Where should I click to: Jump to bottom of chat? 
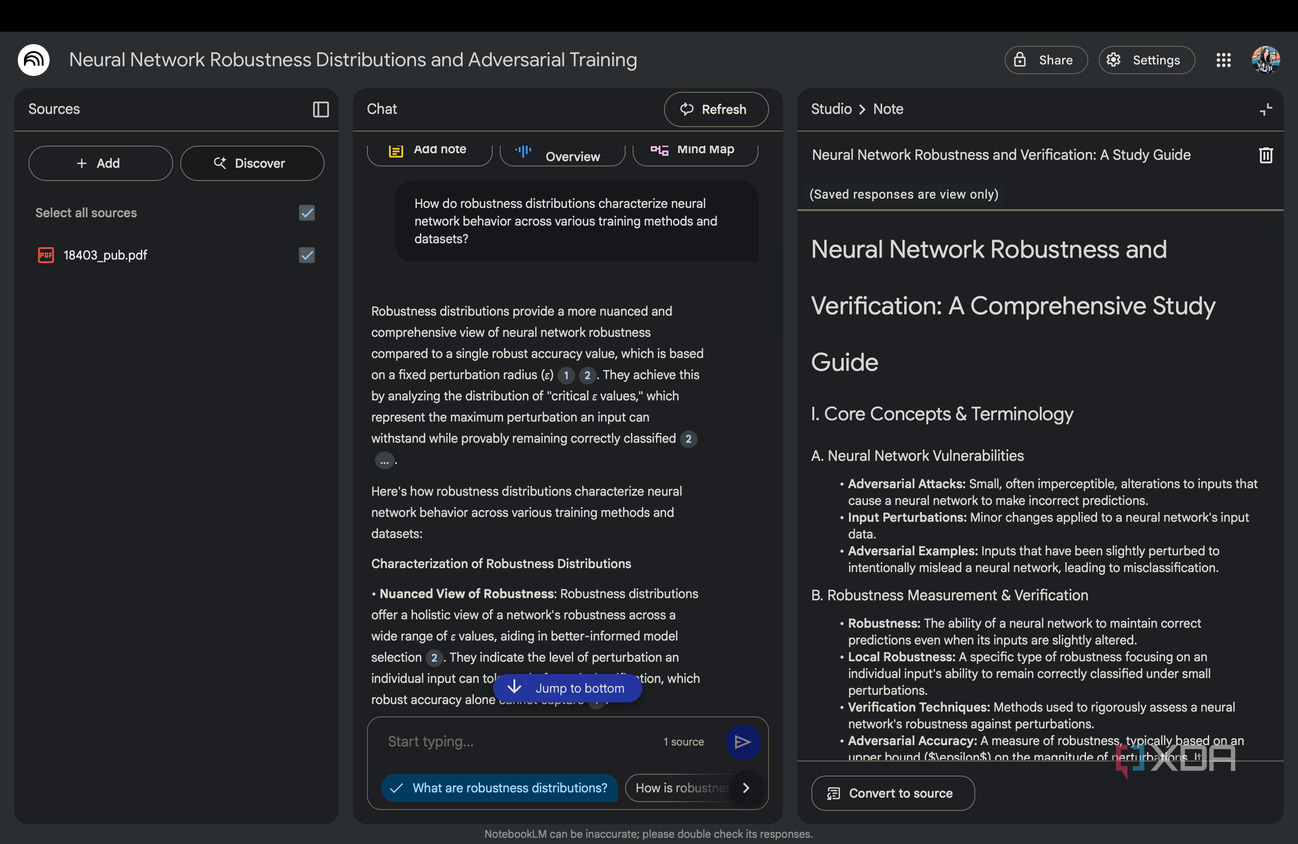tap(567, 688)
